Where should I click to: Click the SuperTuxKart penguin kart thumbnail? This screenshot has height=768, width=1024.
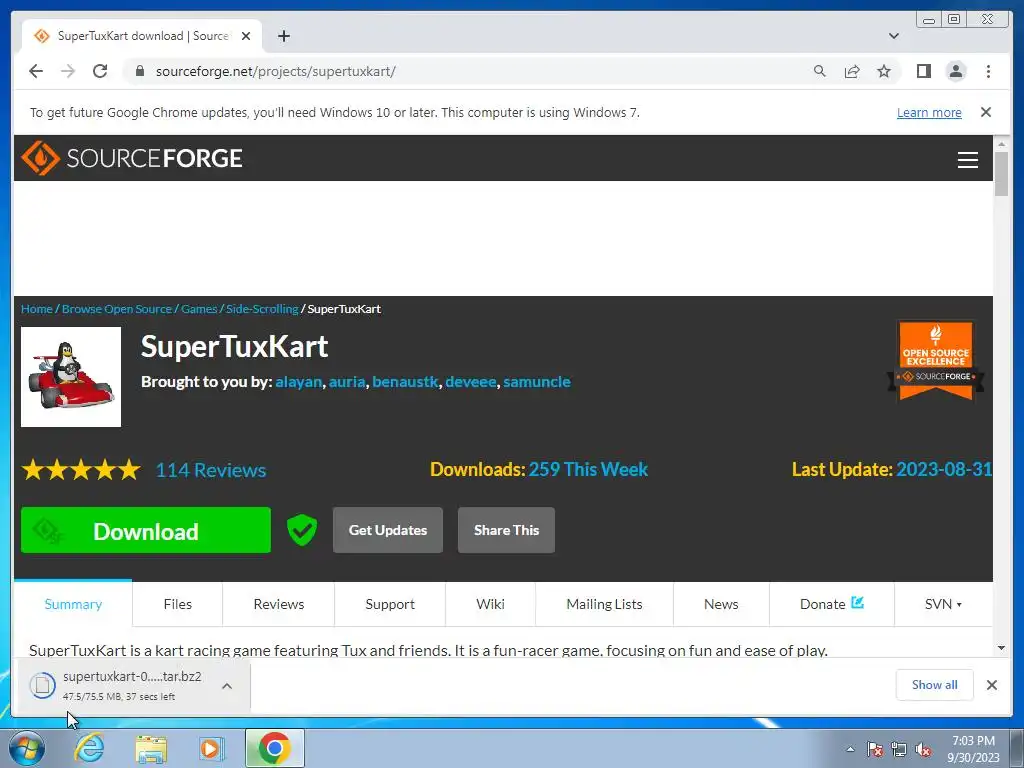(71, 377)
